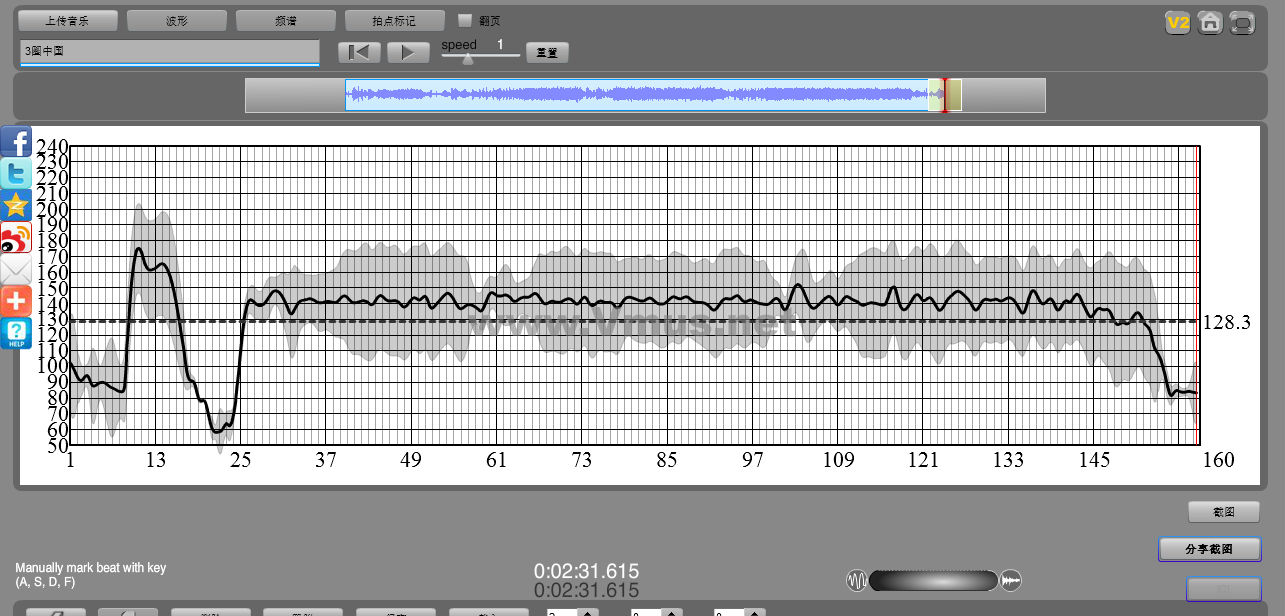
Task: Play the loaded music track
Action: 408,52
